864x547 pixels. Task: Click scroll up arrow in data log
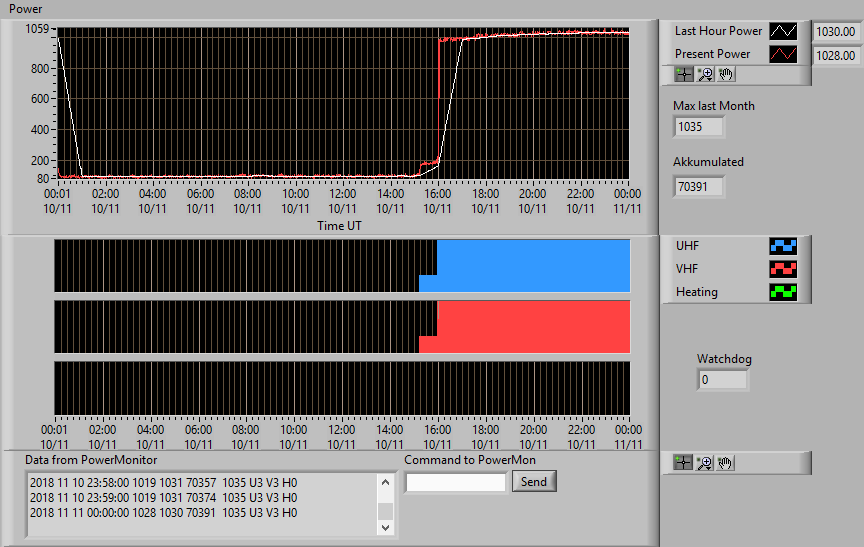(x=385, y=483)
